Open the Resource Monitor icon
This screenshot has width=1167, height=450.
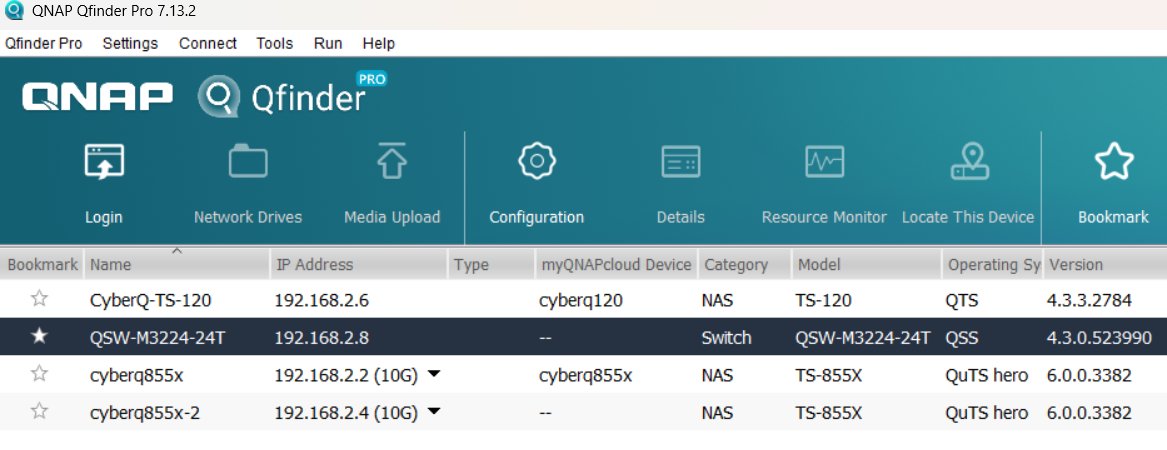coord(824,162)
